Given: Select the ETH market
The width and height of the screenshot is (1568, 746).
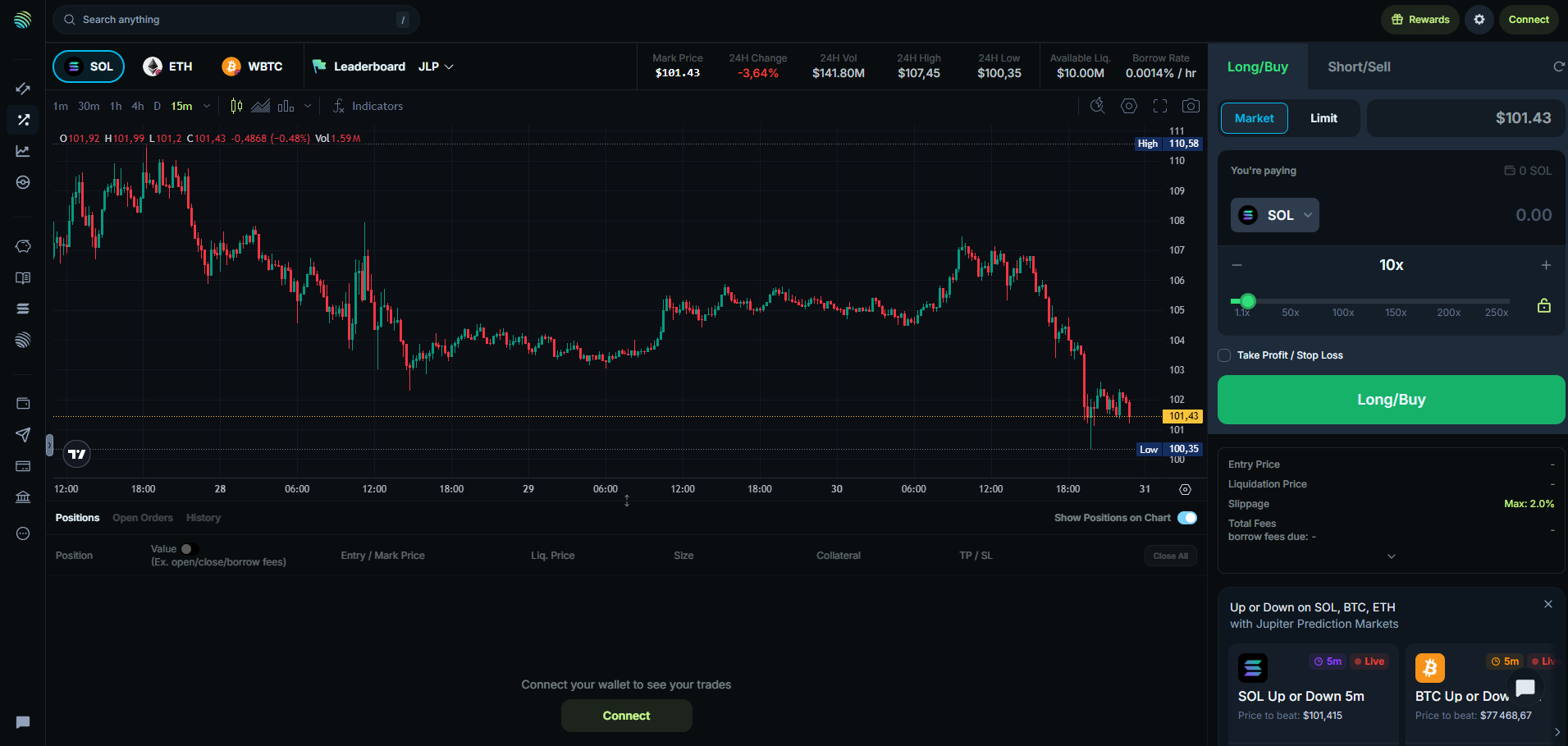Looking at the screenshot, I should coord(168,66).
